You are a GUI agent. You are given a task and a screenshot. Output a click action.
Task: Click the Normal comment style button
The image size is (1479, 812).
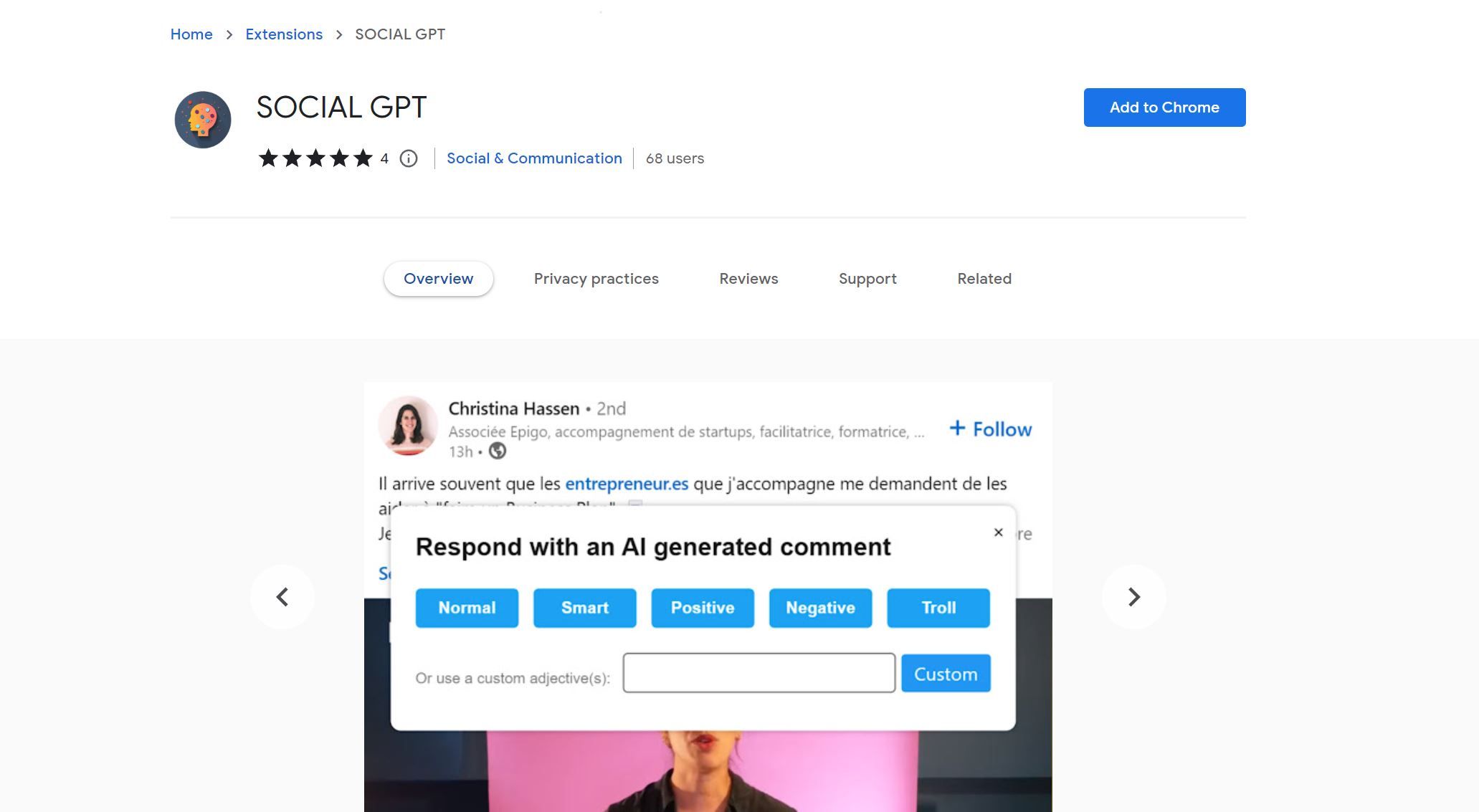tap(467, 607)
